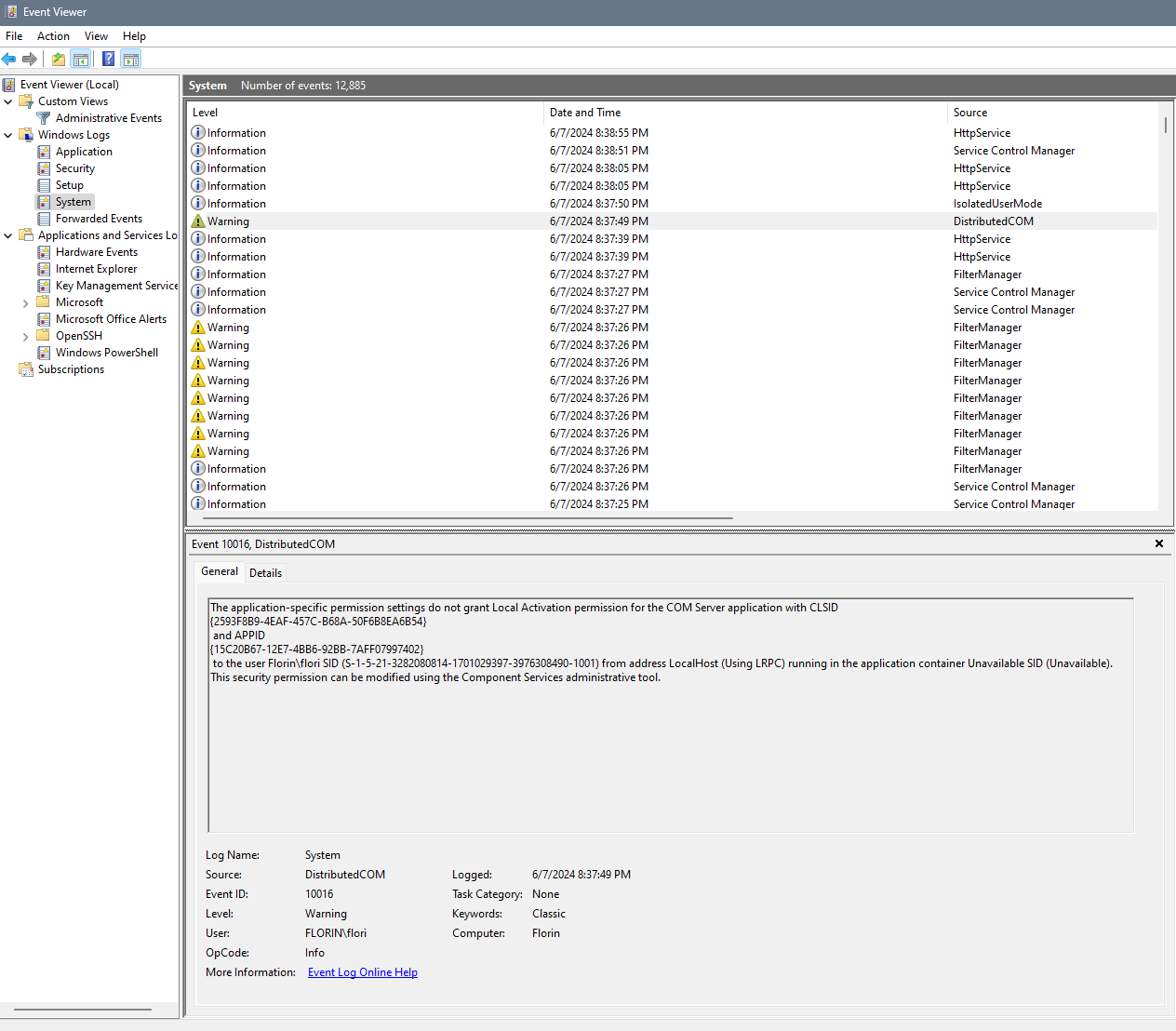Click the Up One Level folder icon
1176x1031 pixels.
[59, 60]
